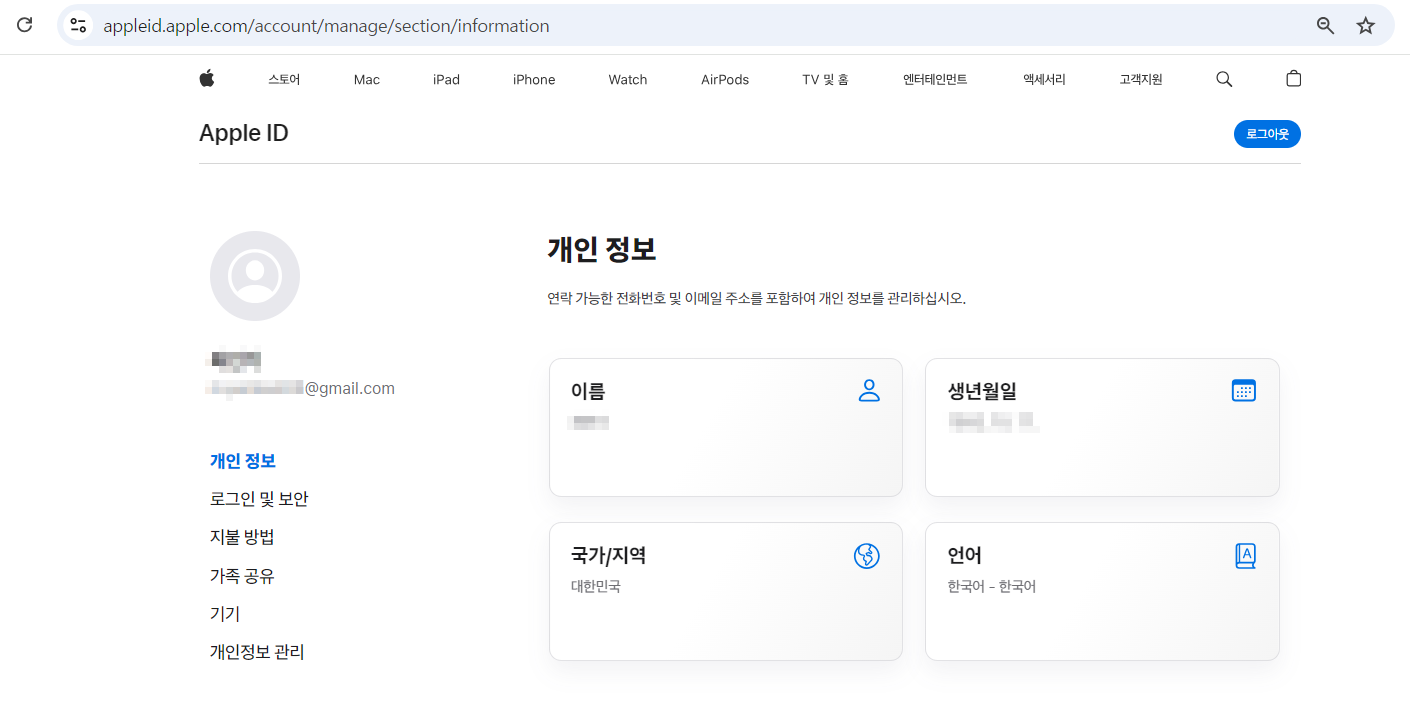1410x717 pixels.
Task: Open the search magnifier icon in Apple nav
Action: tap(1224, 79)
